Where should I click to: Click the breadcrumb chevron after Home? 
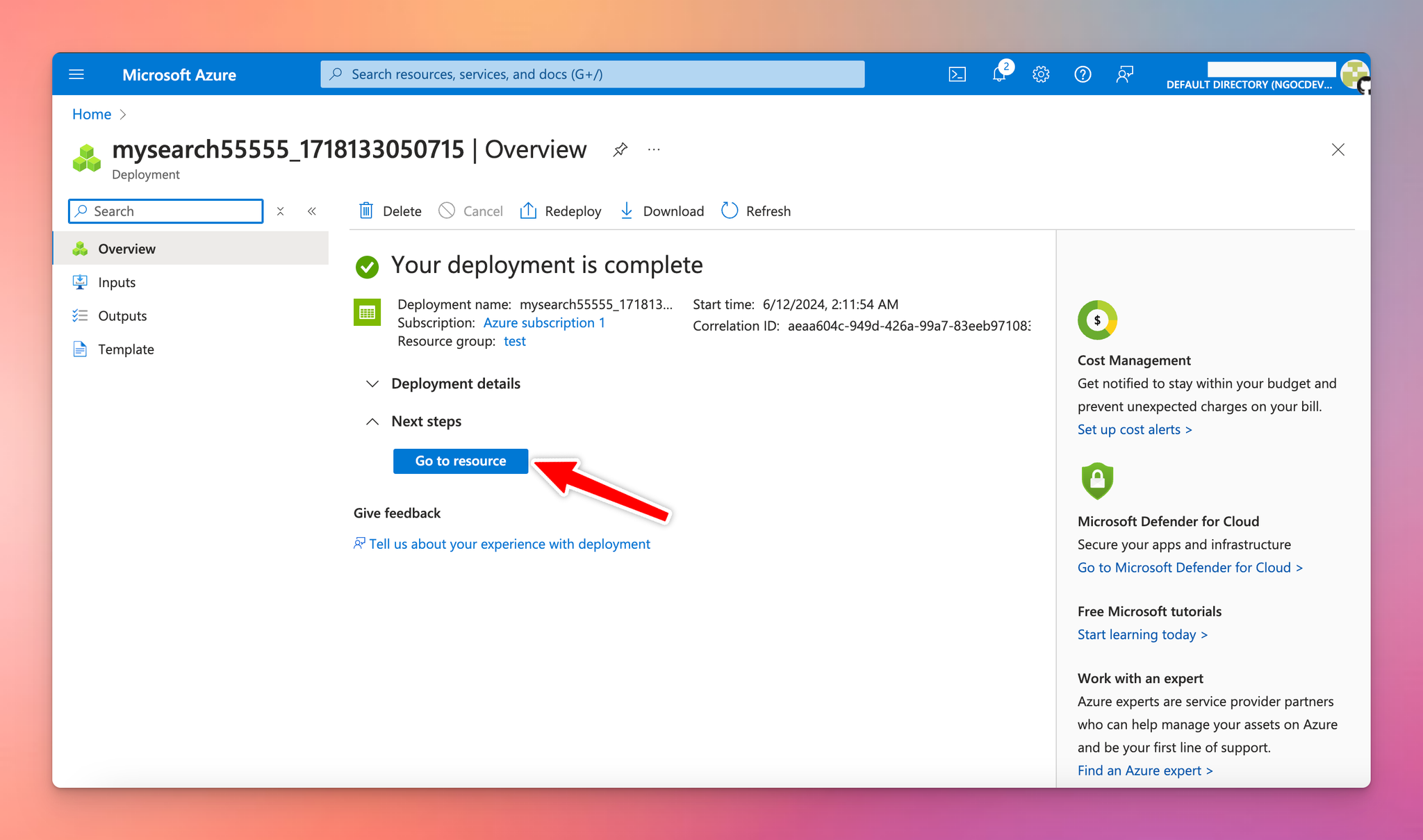(123, 115)
